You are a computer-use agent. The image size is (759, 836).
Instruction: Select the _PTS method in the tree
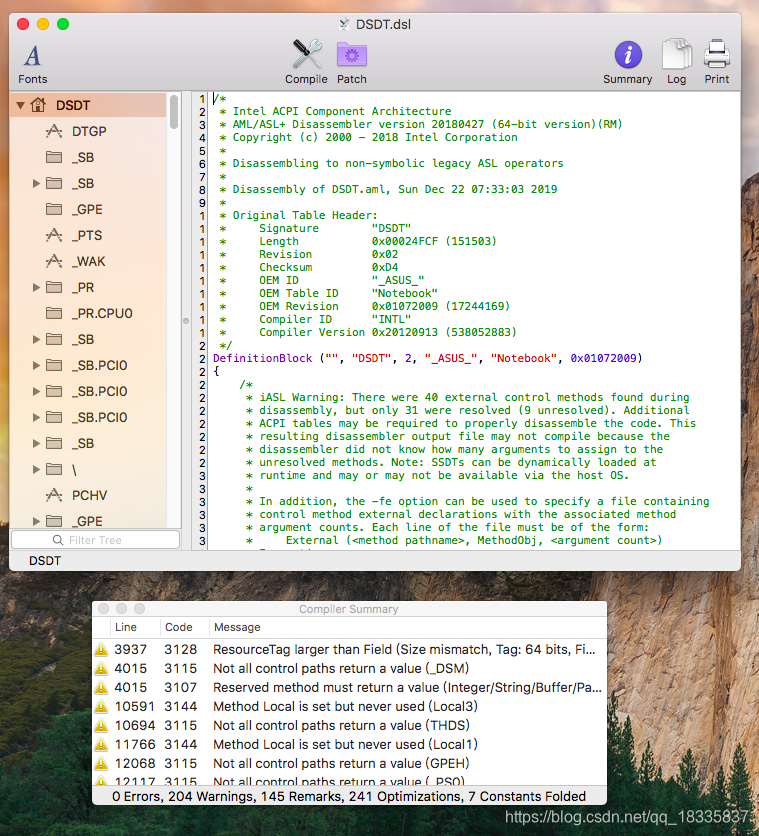pyautogui.click(x=88, y=235)
